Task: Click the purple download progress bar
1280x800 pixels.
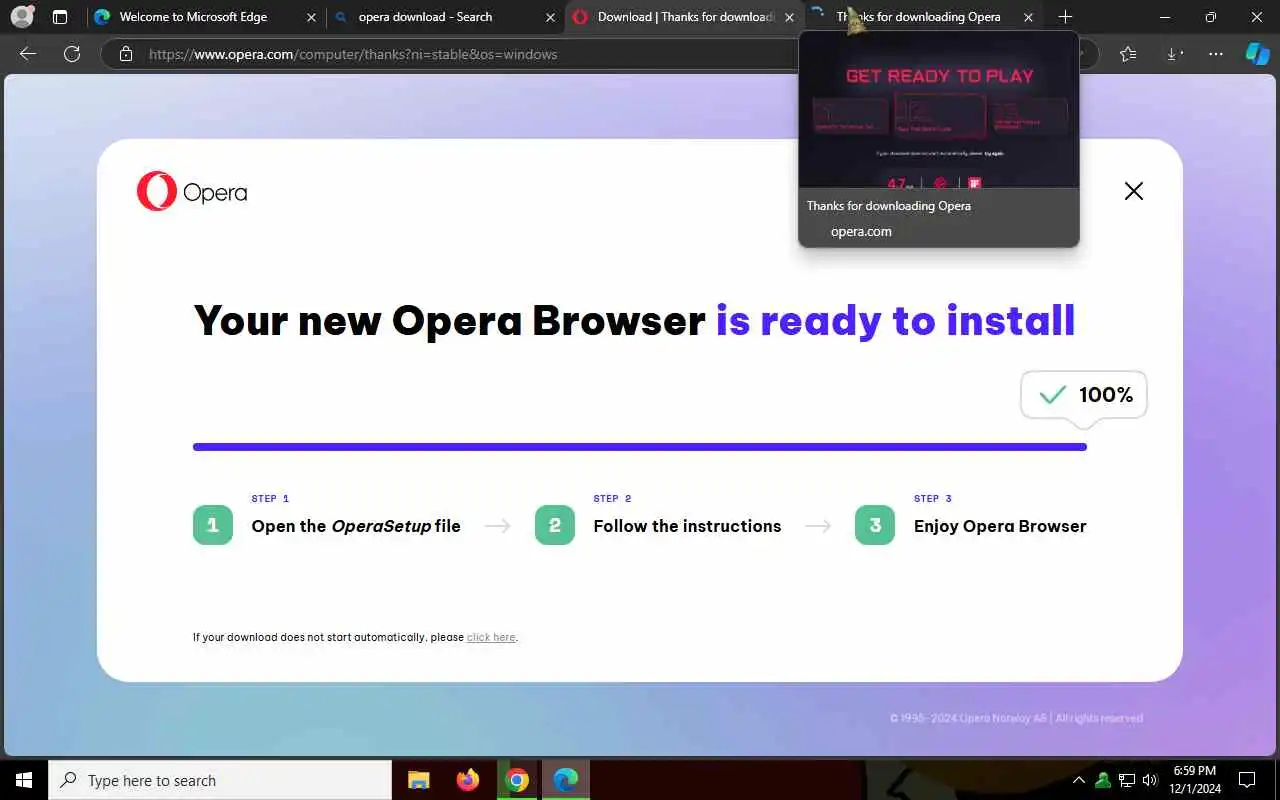Action: point(640,447)
